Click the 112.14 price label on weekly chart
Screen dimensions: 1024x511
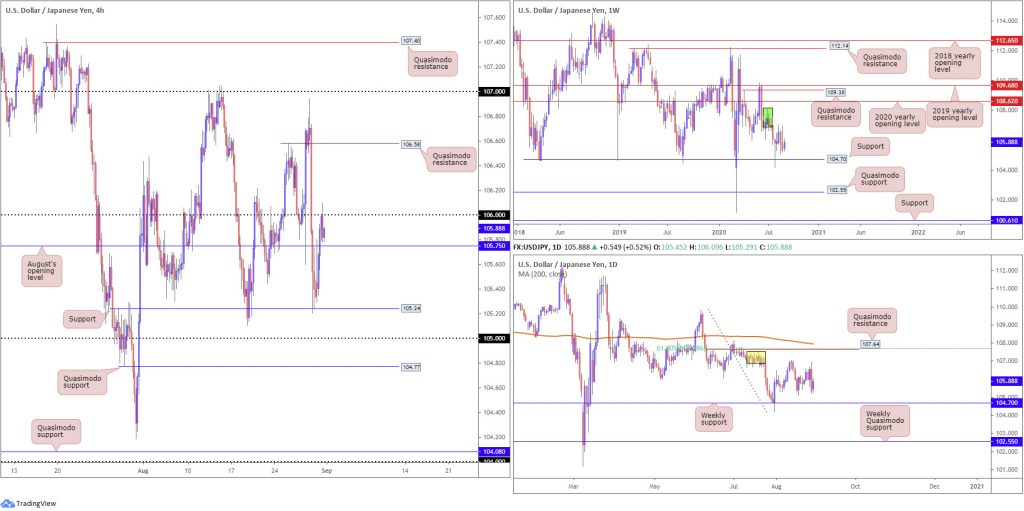(x=839, y=46)
